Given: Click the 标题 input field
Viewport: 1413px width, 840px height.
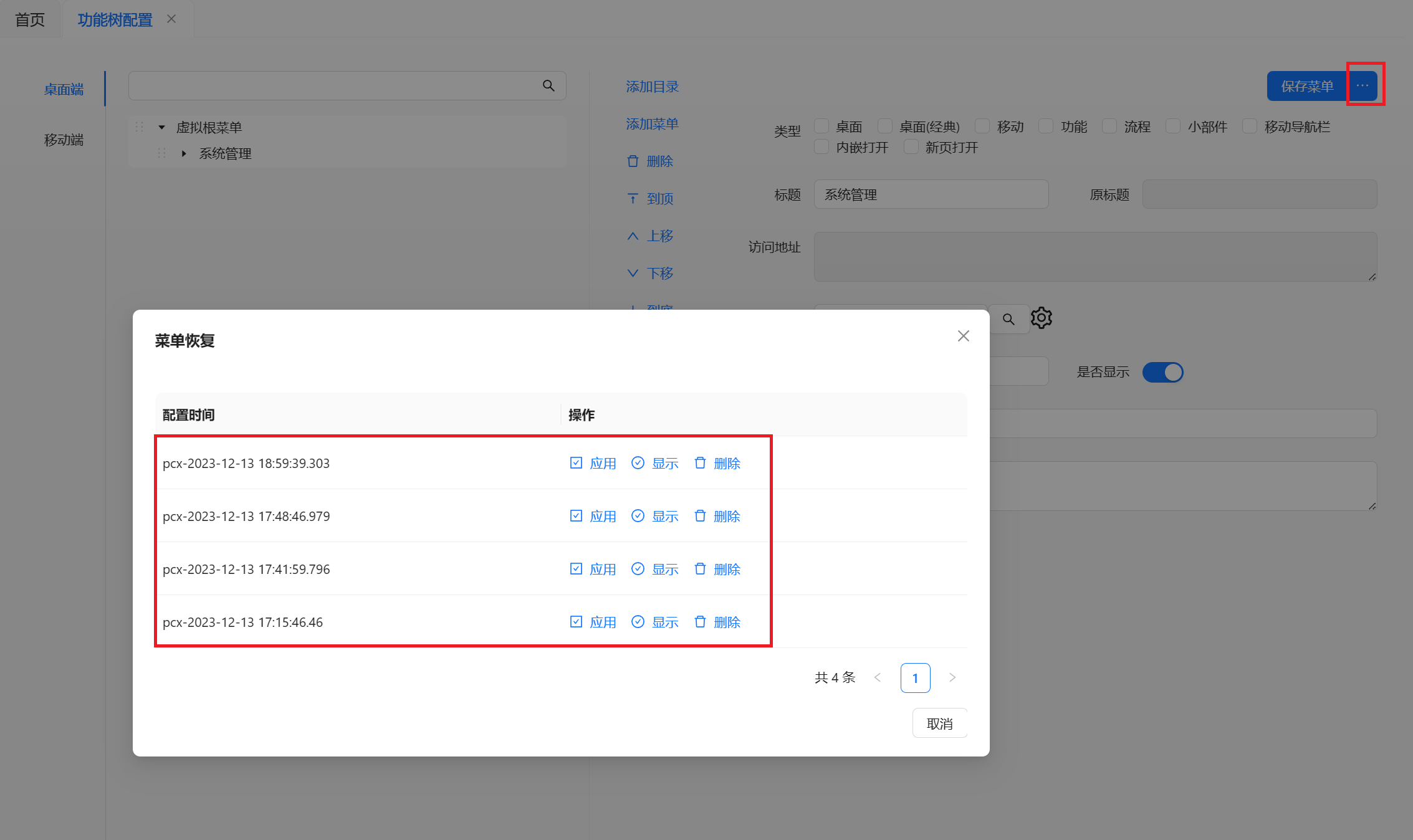Looking at the screenshot, I should coord(931,194).
